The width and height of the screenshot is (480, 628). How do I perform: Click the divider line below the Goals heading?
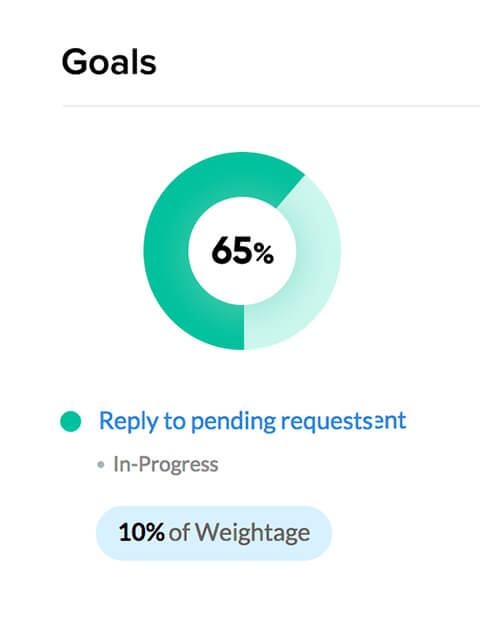[x=271, y=106]
